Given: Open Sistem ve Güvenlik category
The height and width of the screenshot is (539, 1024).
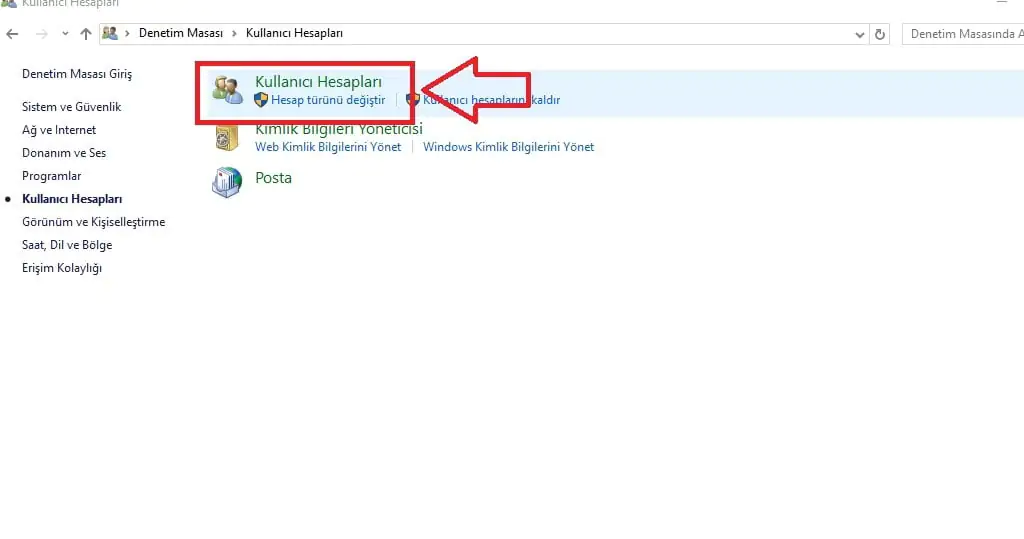Looking at the screenshot, I should tap(71, 106).
